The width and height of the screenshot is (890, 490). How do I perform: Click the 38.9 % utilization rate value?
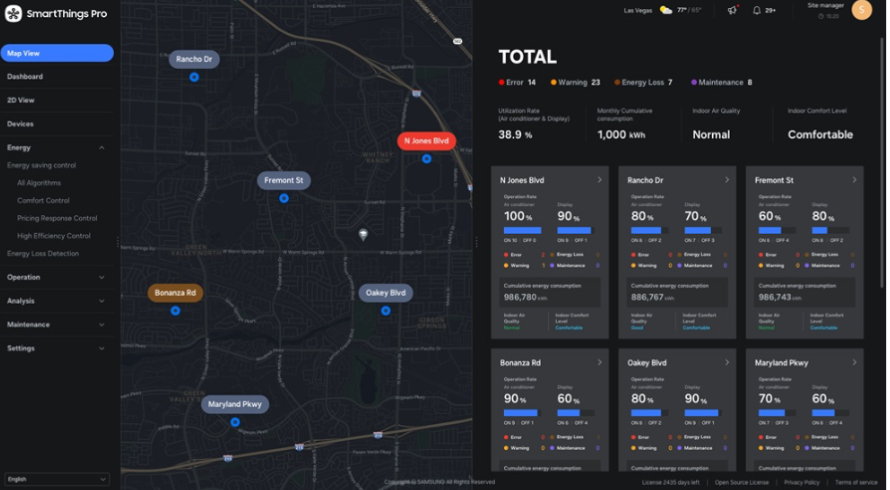515,135
